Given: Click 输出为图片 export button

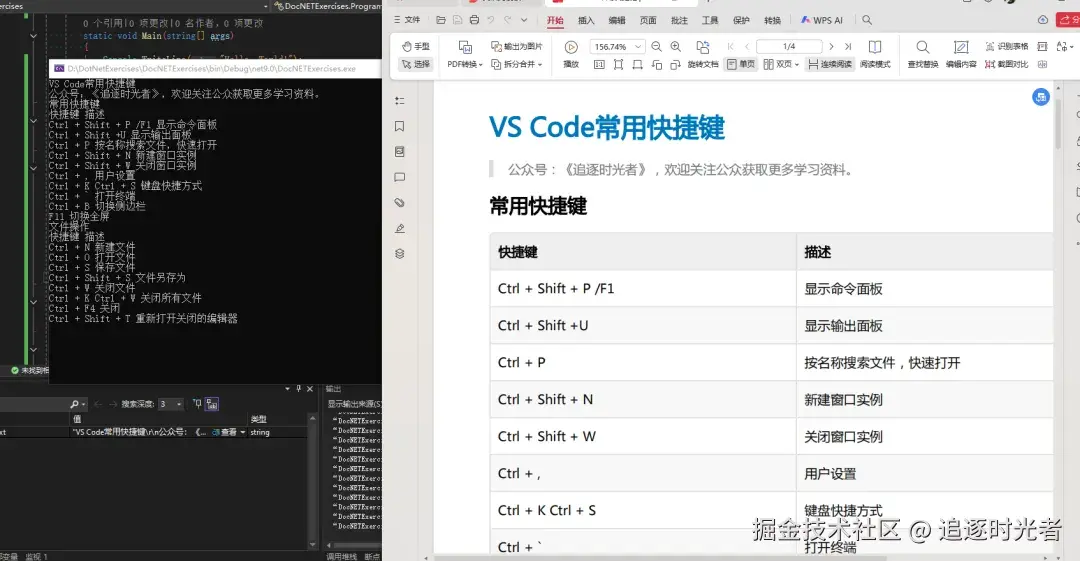Looking at the screenshot, I should [517, 46].
